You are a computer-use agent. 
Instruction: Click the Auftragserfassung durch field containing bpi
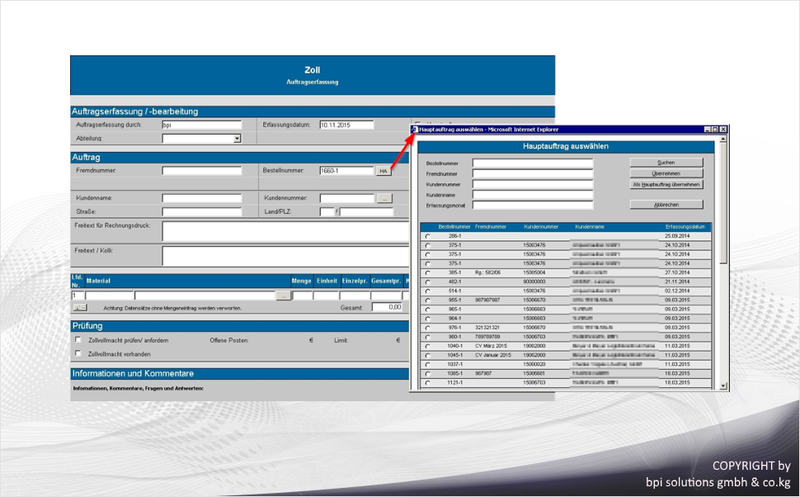pos(202,125)
